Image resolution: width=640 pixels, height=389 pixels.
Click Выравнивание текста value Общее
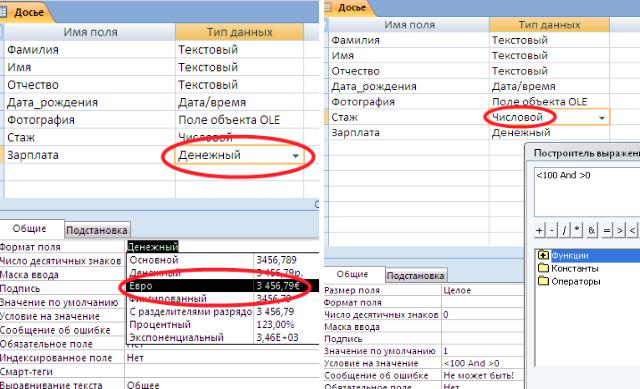click(x=143, y=385)
